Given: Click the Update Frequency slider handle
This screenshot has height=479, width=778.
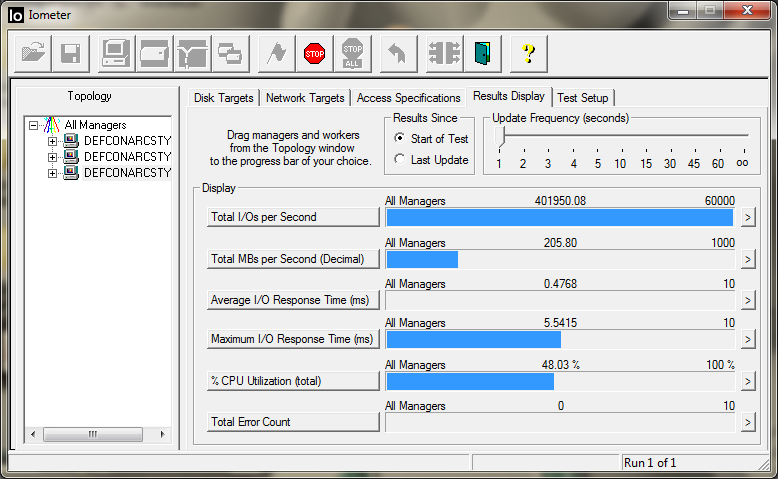Looking at the screenshot, I should pyautogui.click(x=499, y=137).
